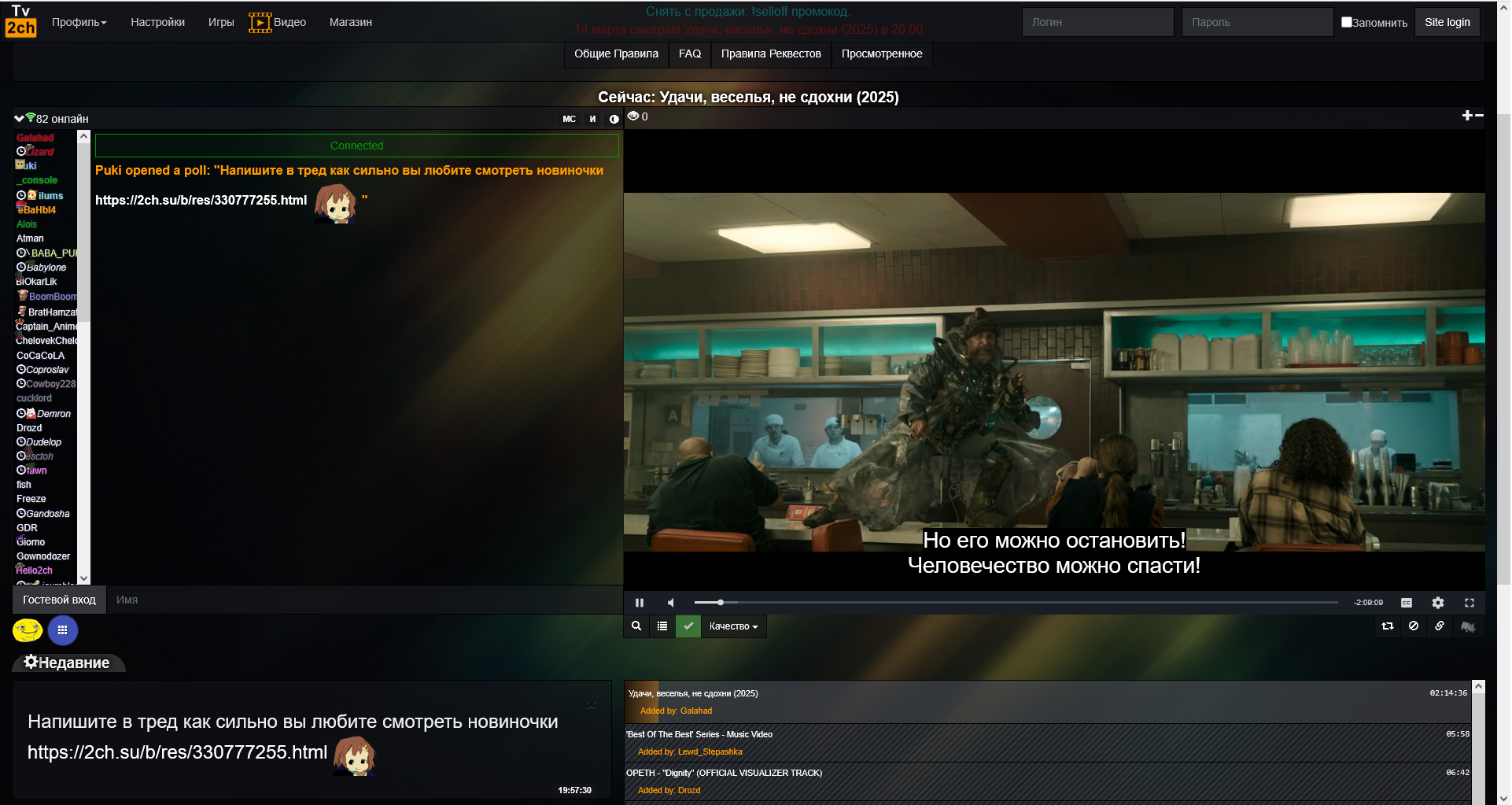Viewport: 1512px width, 805px height.
Task: Click the Connected status bar
Action: [x=357, y=146]
